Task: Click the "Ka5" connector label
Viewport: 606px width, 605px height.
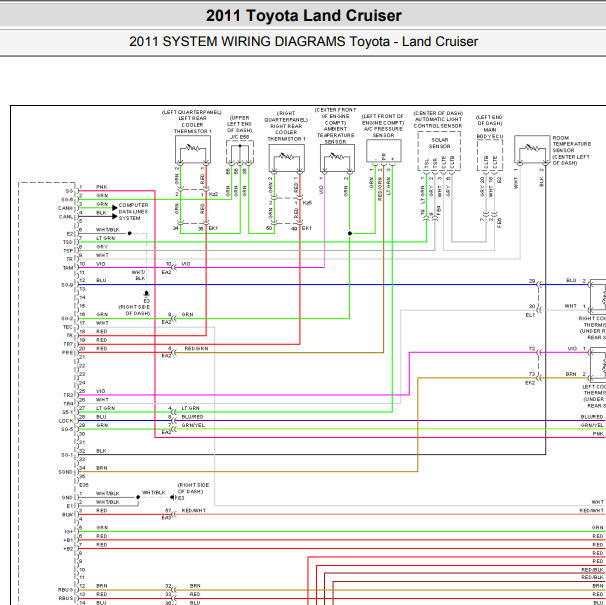Action: (x=307, y=203)
